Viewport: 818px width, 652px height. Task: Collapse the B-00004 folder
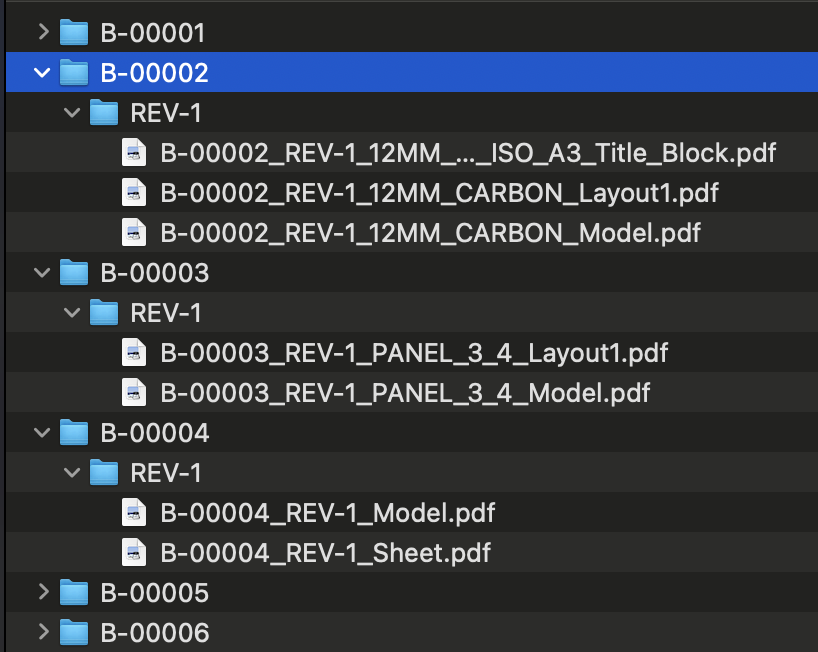pos(42,432)
